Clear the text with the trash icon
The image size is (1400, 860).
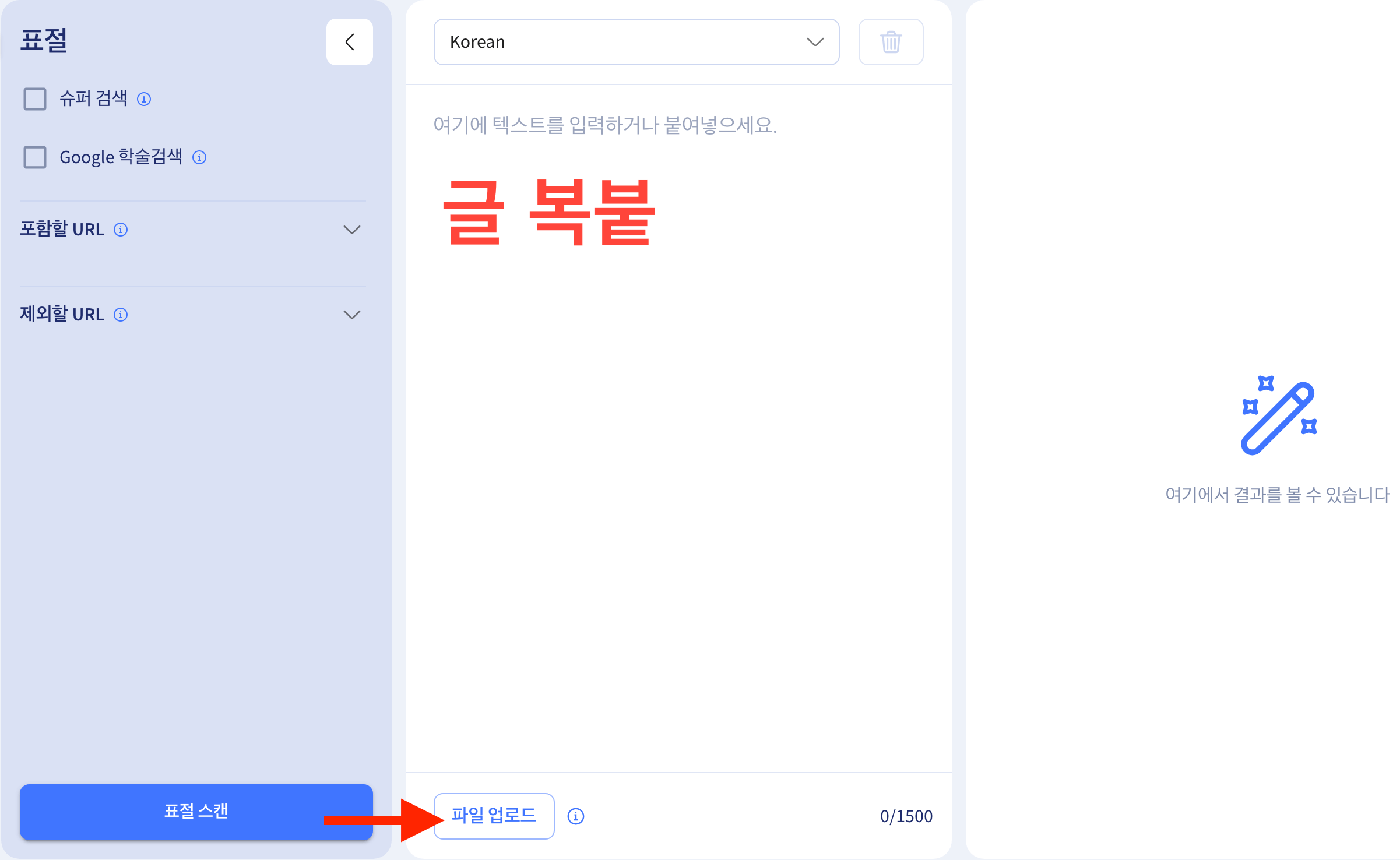(x=891, y=41)
